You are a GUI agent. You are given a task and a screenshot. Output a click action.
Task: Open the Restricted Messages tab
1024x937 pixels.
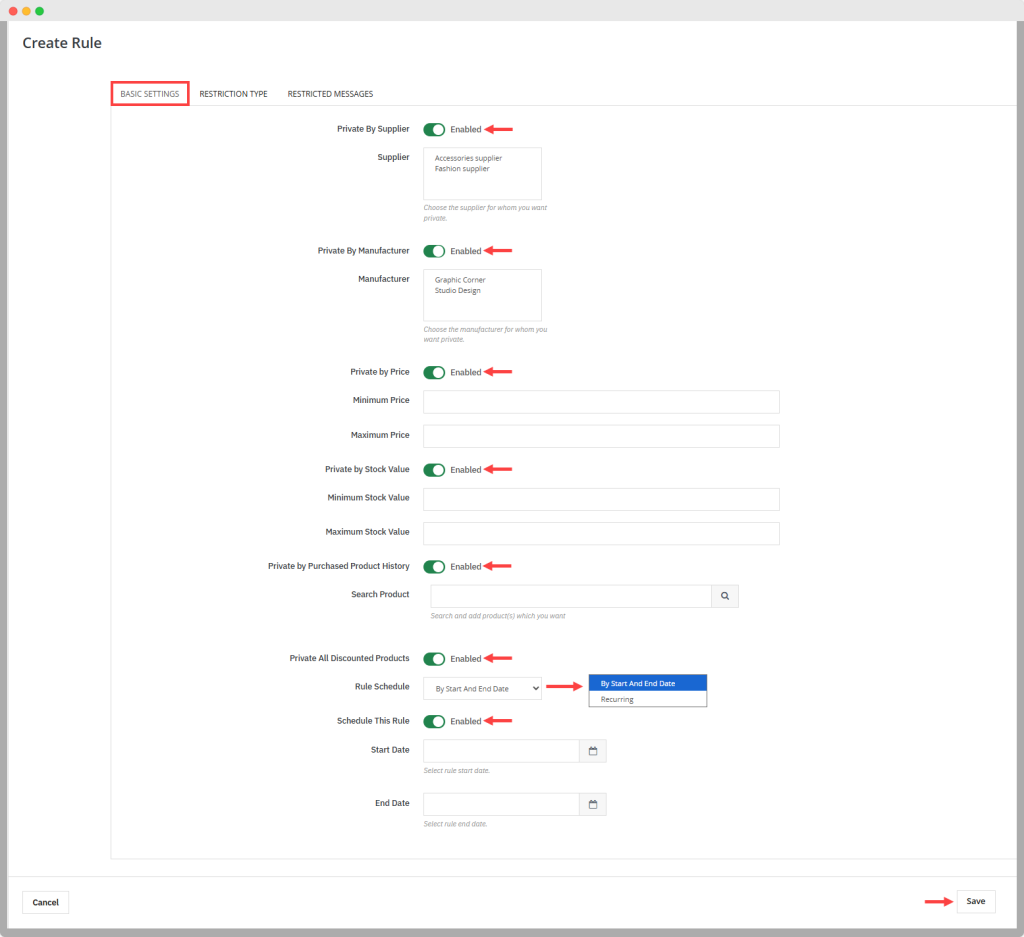330,94
